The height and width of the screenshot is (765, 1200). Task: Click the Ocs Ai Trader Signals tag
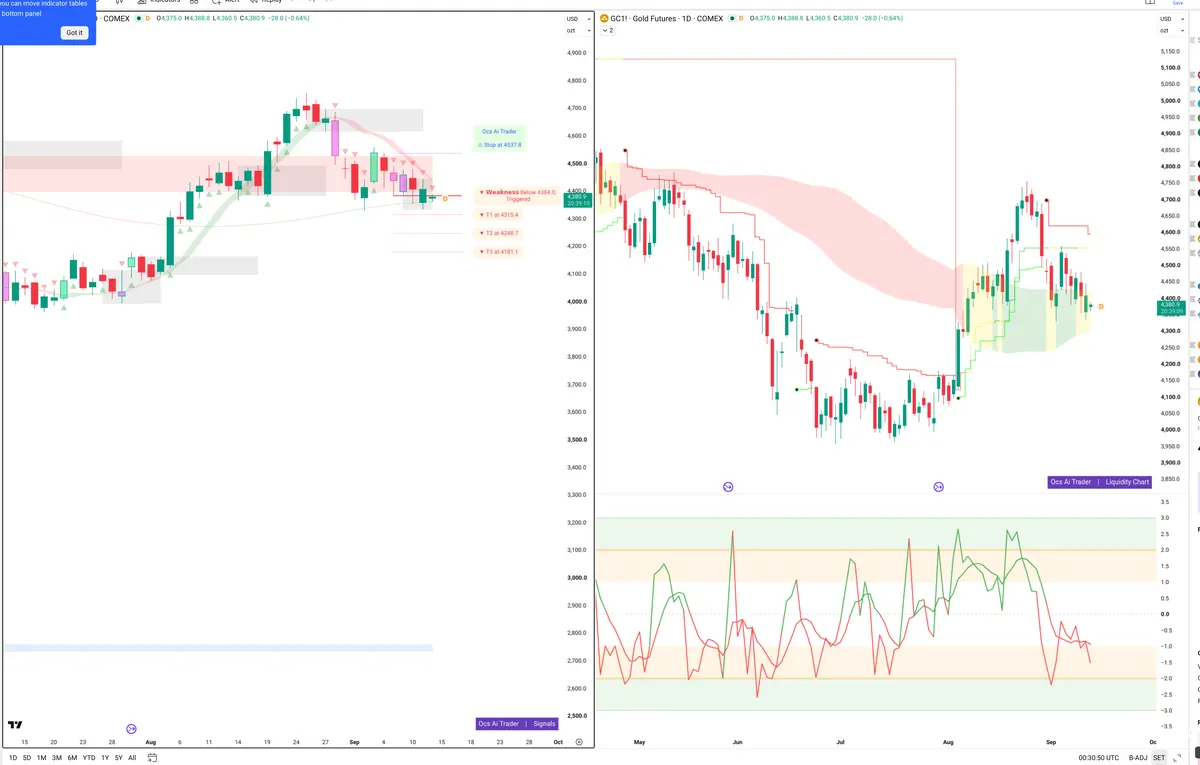click(x=517, y=724)
